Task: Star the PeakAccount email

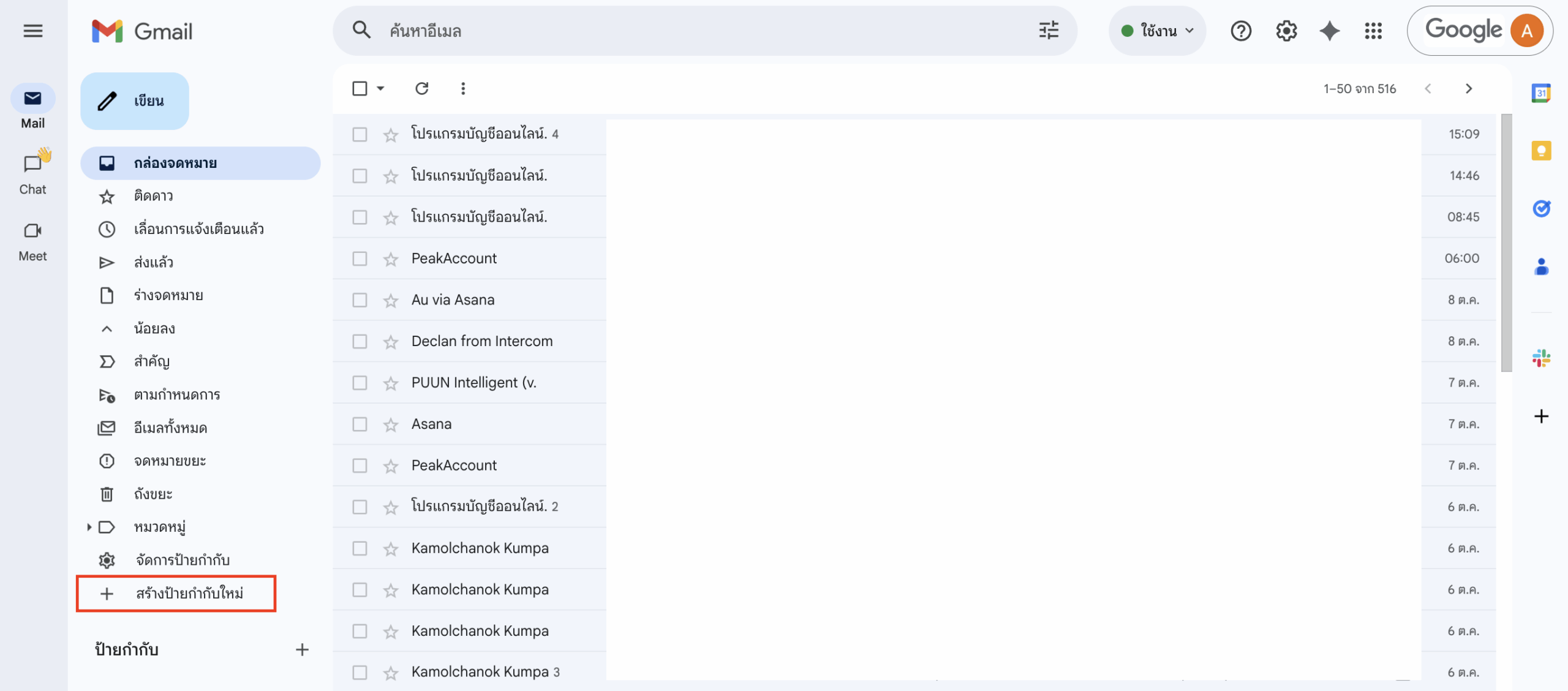Action: [390, 259]
